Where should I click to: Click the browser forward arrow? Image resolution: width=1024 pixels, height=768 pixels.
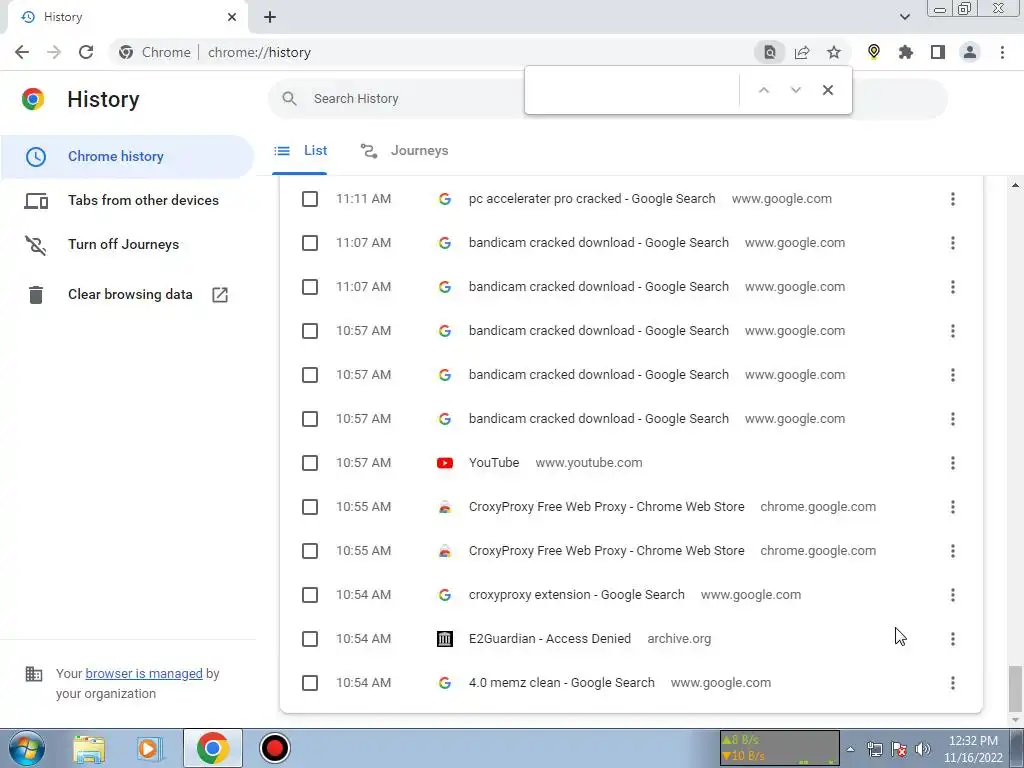(54, 52)
